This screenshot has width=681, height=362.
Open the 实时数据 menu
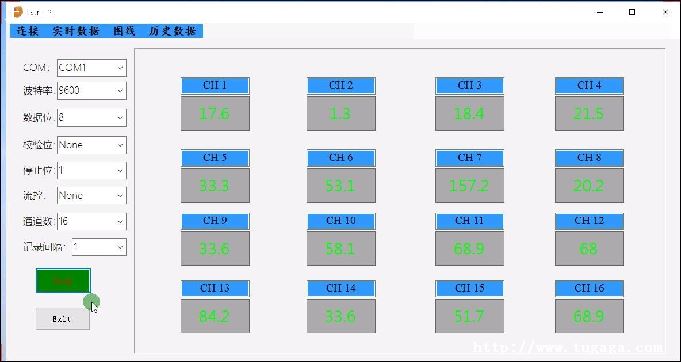click(x=76, y=31)
